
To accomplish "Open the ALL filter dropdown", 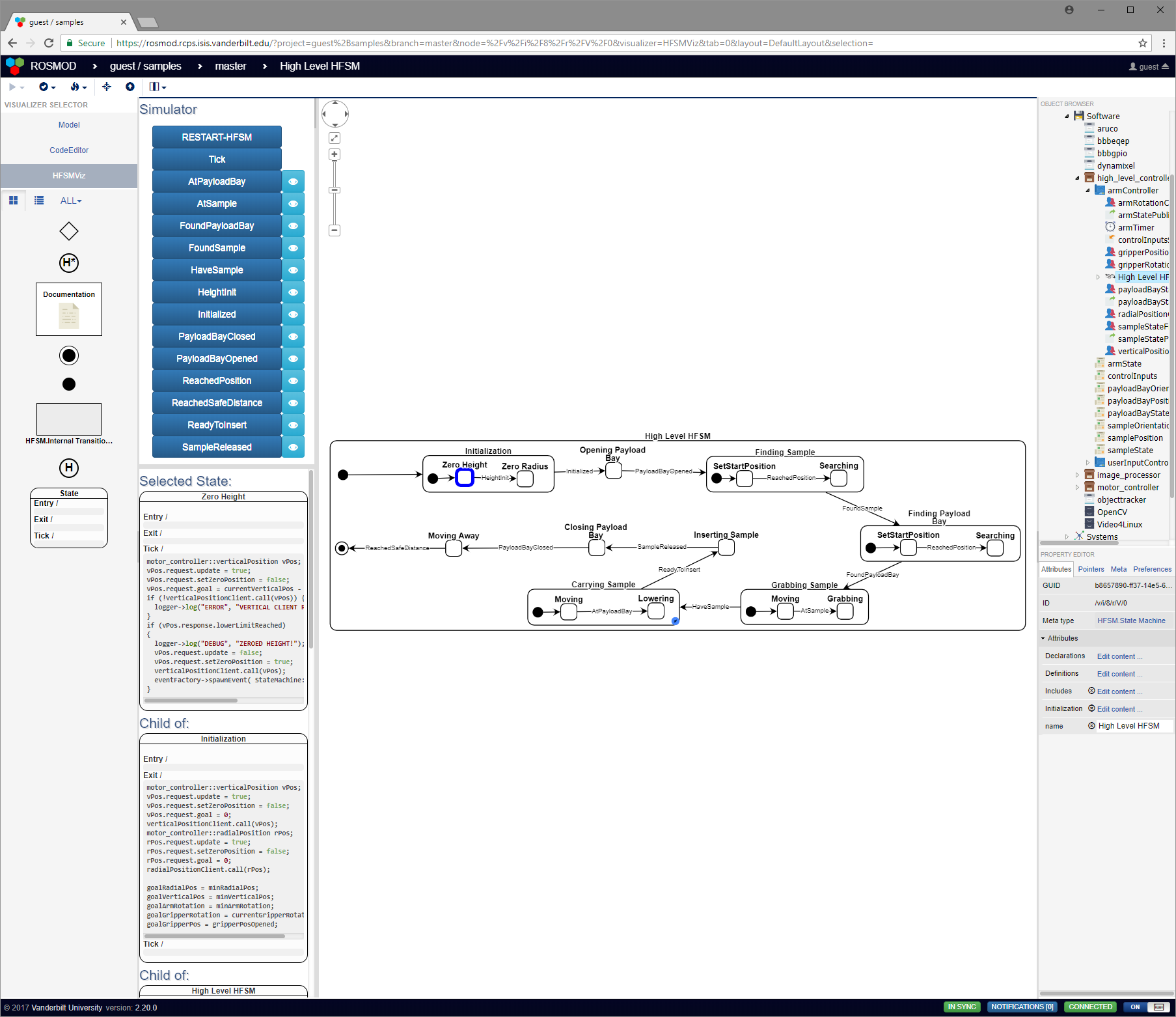I will pos(71,201).
